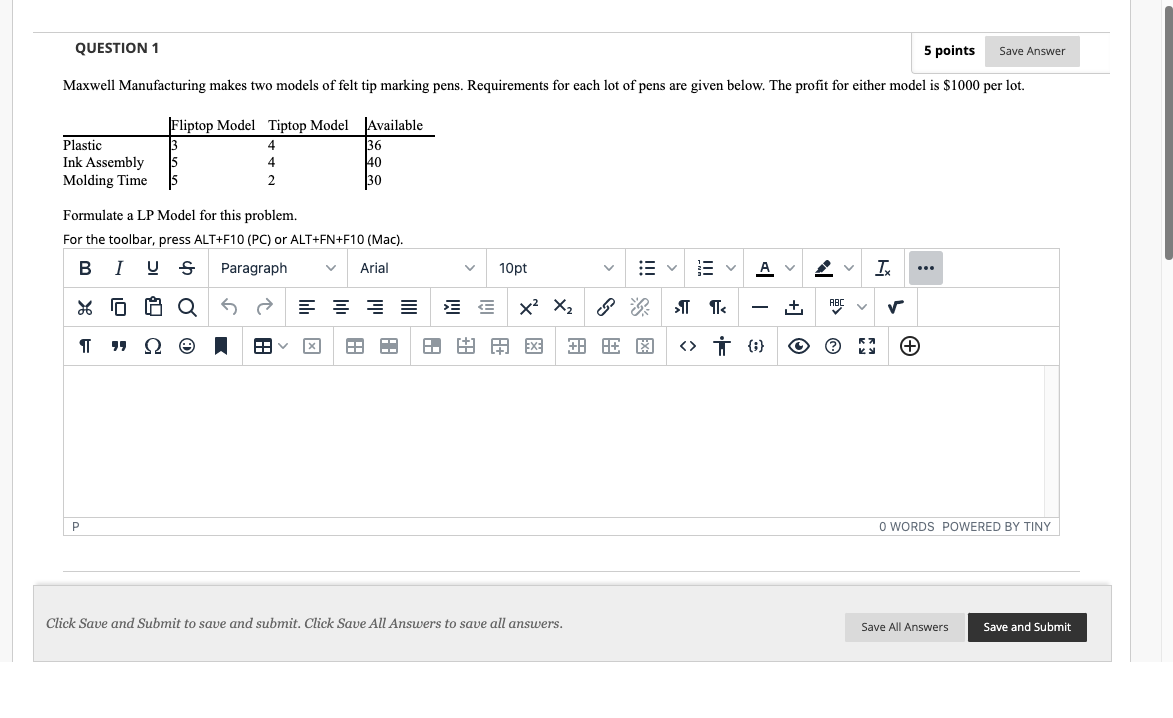
Task: Copy selected content
Action: pyautogui.click(x=118, y=307)
